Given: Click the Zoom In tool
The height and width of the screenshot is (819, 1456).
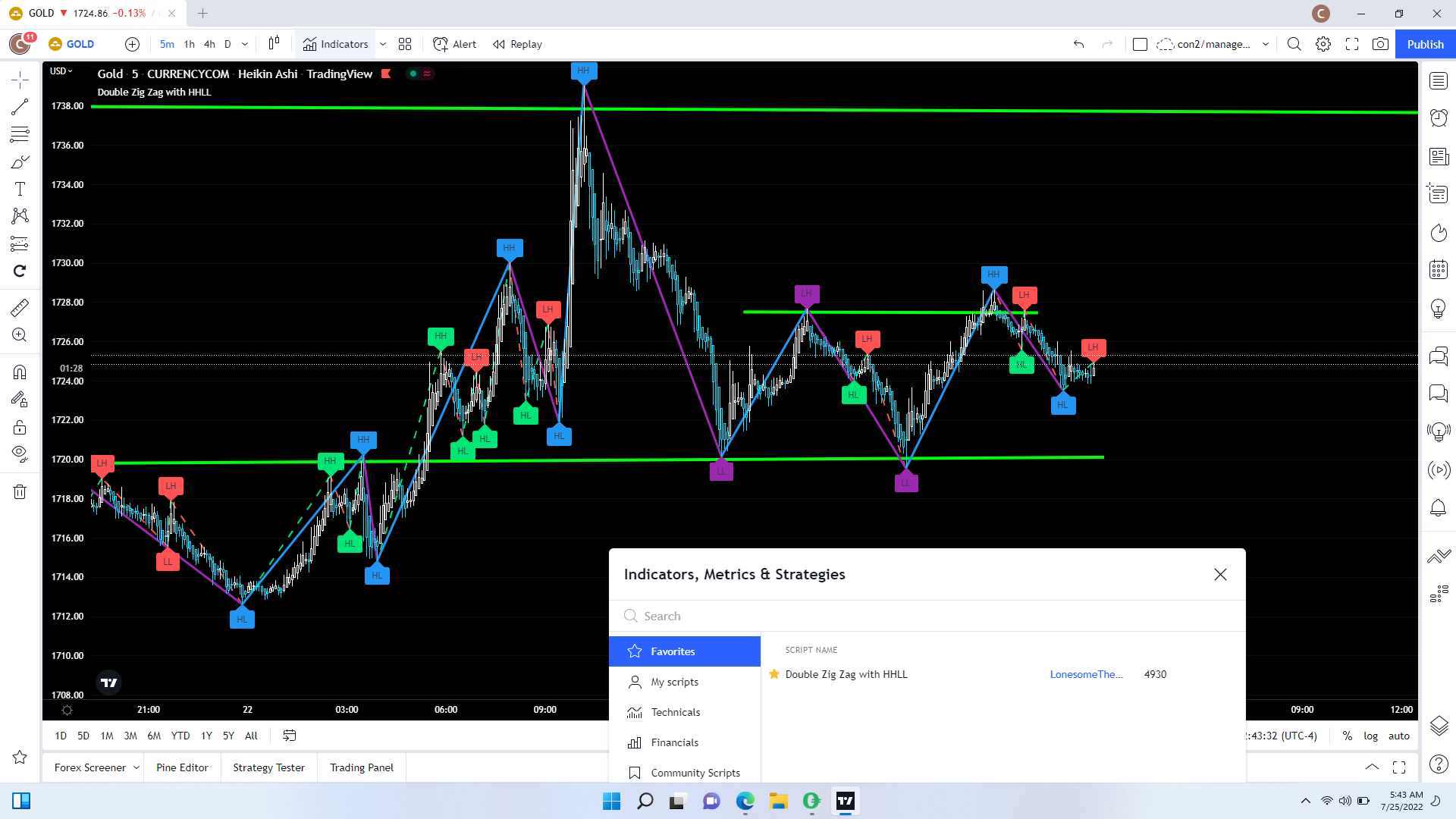Looking at the screenshot, I should point(20,335).
